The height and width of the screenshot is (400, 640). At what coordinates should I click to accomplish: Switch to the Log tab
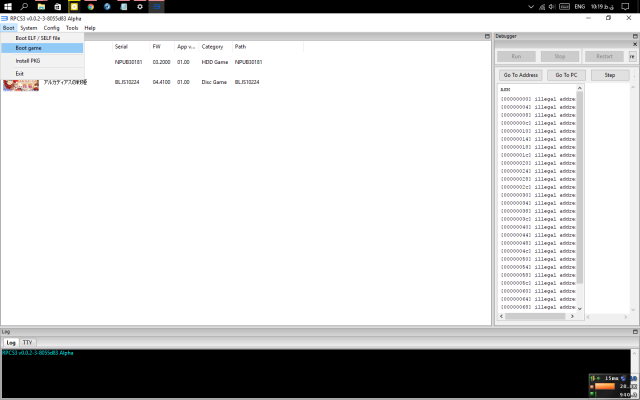10,342
